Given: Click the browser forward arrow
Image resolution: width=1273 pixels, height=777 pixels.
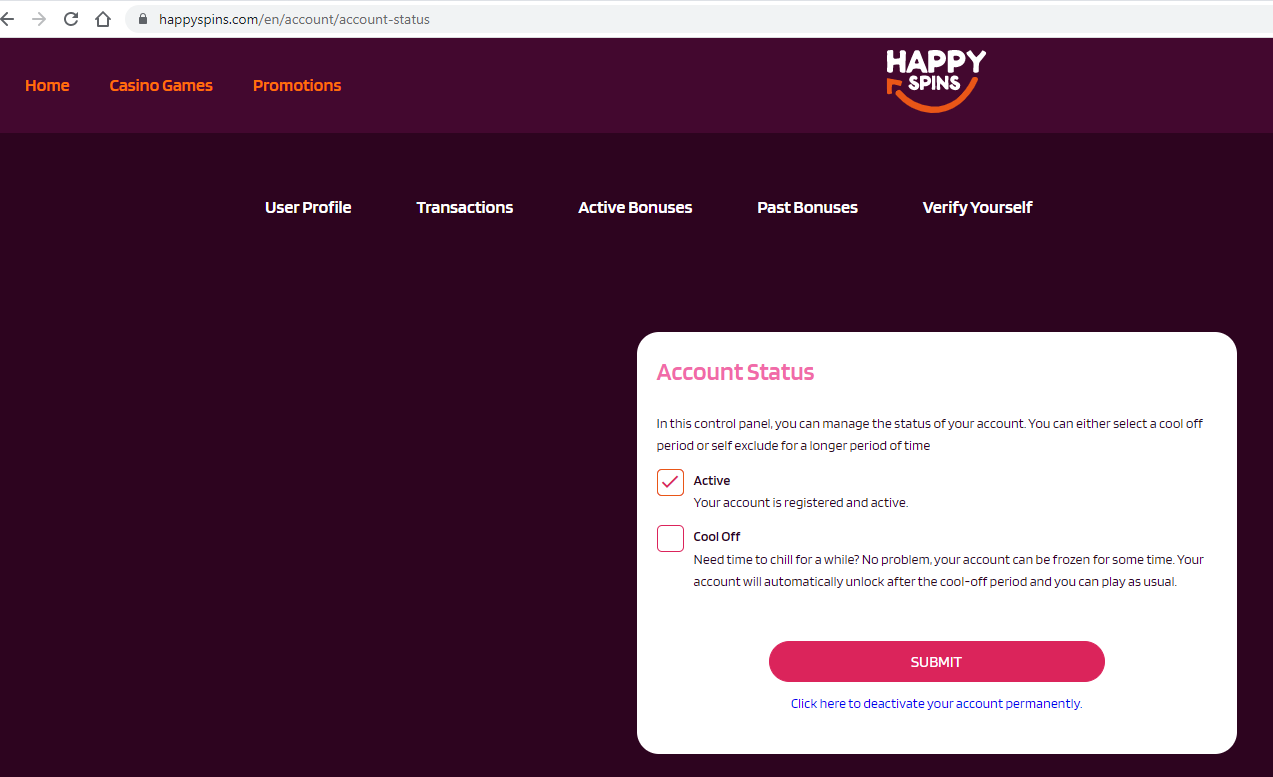Looking at the screenshot, I should [x=39, y=19].
